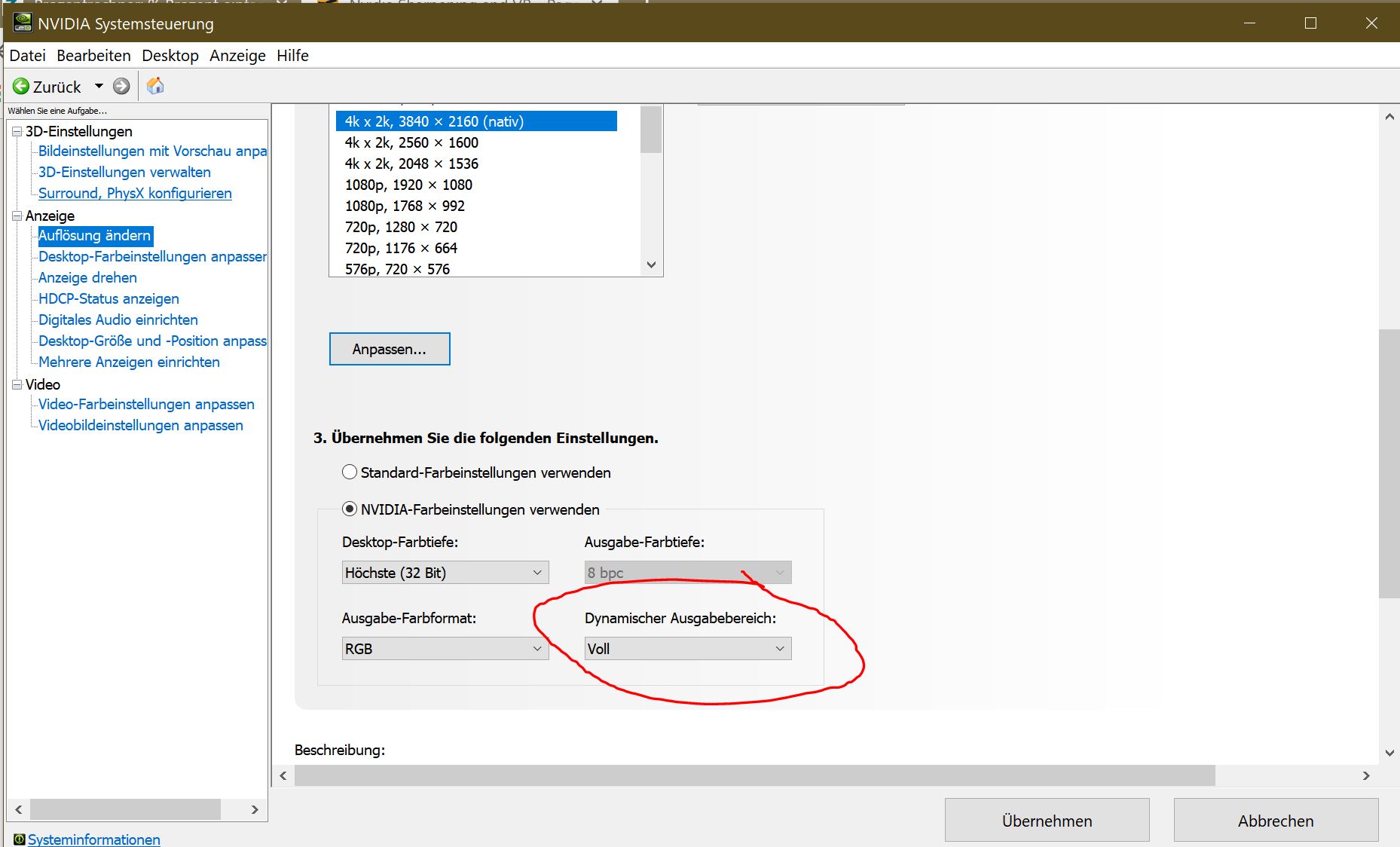This screenshot has height=847, width=1400.
Task: Open Bildeinstellungen mit Vorschau anpassen
Action: tap(152, 151)
